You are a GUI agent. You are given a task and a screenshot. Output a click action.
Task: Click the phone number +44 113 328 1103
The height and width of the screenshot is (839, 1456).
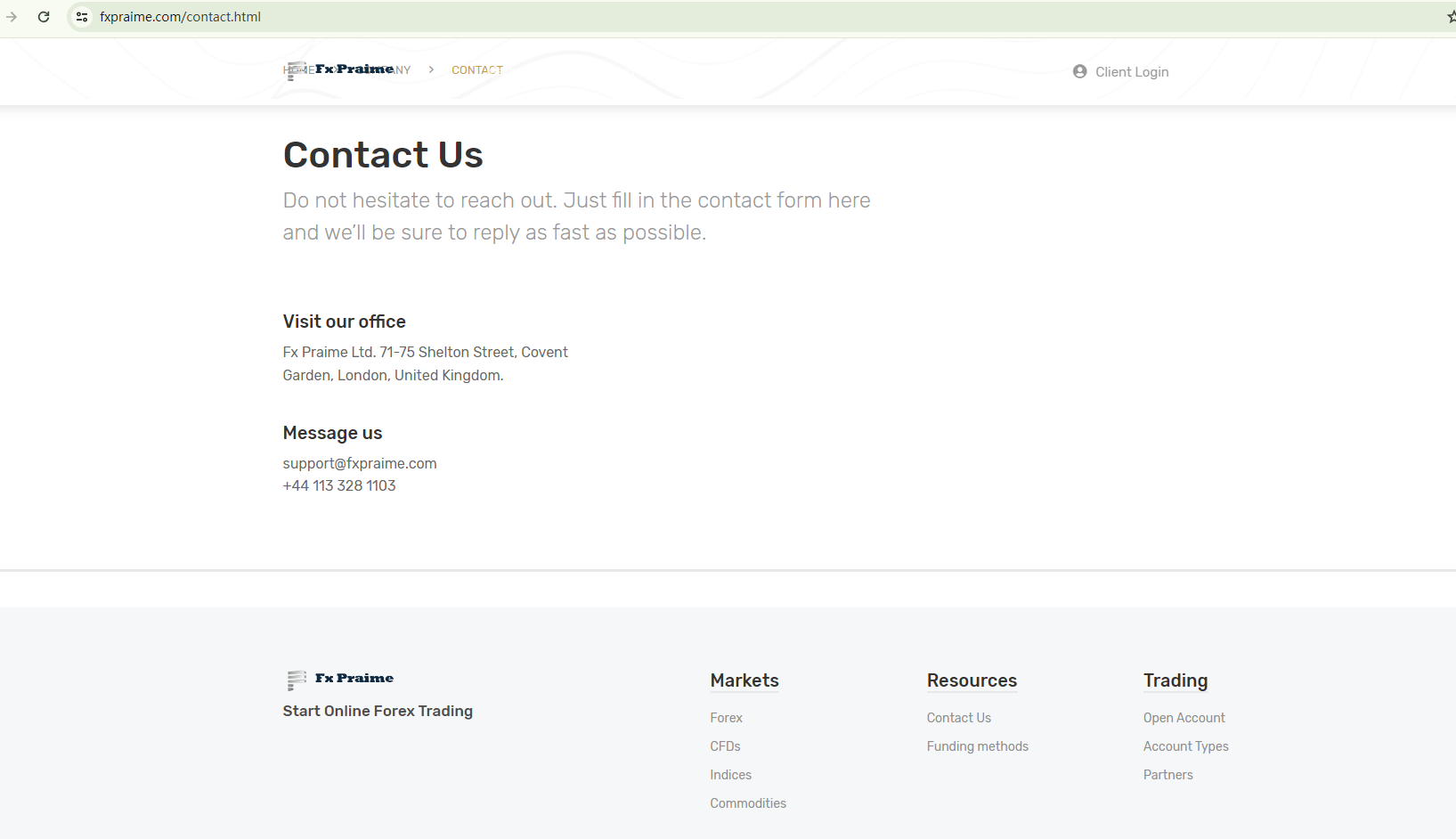[x=339, y=485]
